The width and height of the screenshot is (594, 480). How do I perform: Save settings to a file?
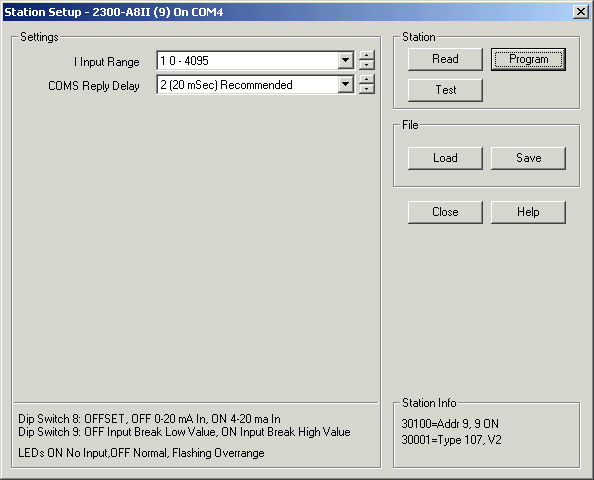coord(528,158)
